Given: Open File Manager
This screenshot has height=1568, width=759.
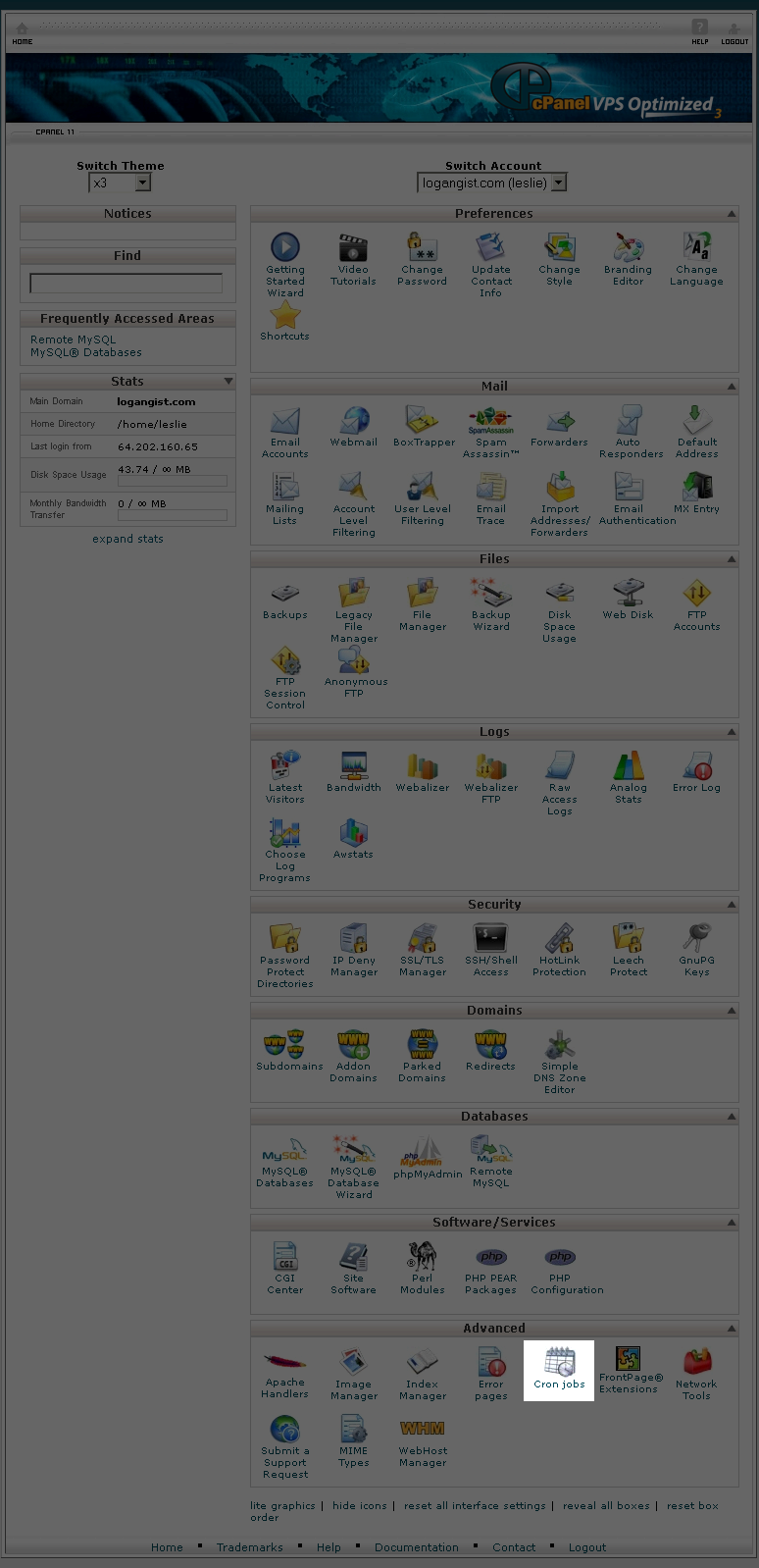Looking at the screenshot, I should point(422,604).
